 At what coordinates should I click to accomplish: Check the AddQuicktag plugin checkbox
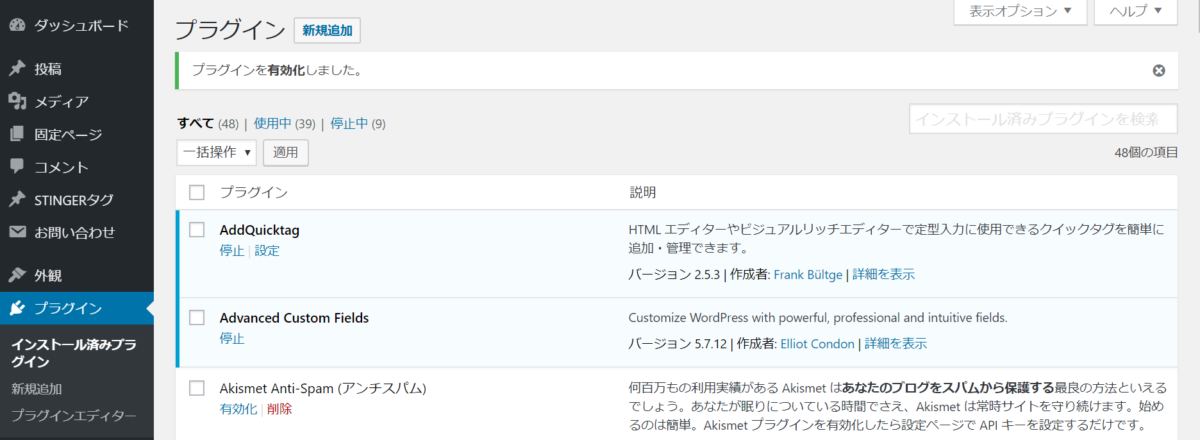[x=197, y=230]
